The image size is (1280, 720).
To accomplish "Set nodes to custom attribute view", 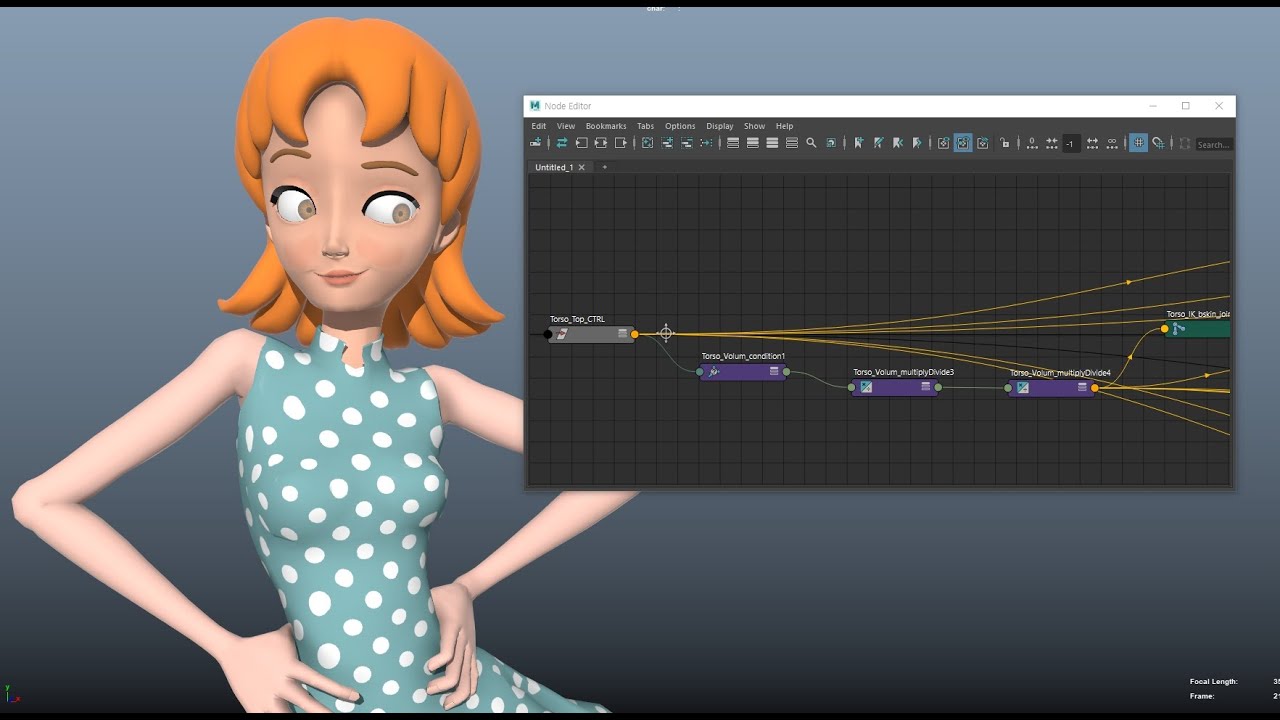I will [792, 143].
